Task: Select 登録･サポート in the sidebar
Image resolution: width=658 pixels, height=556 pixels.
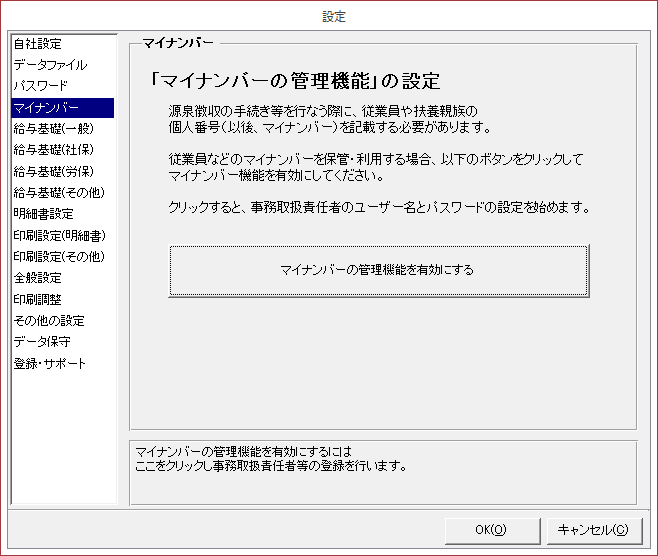Action: [50, 363]
